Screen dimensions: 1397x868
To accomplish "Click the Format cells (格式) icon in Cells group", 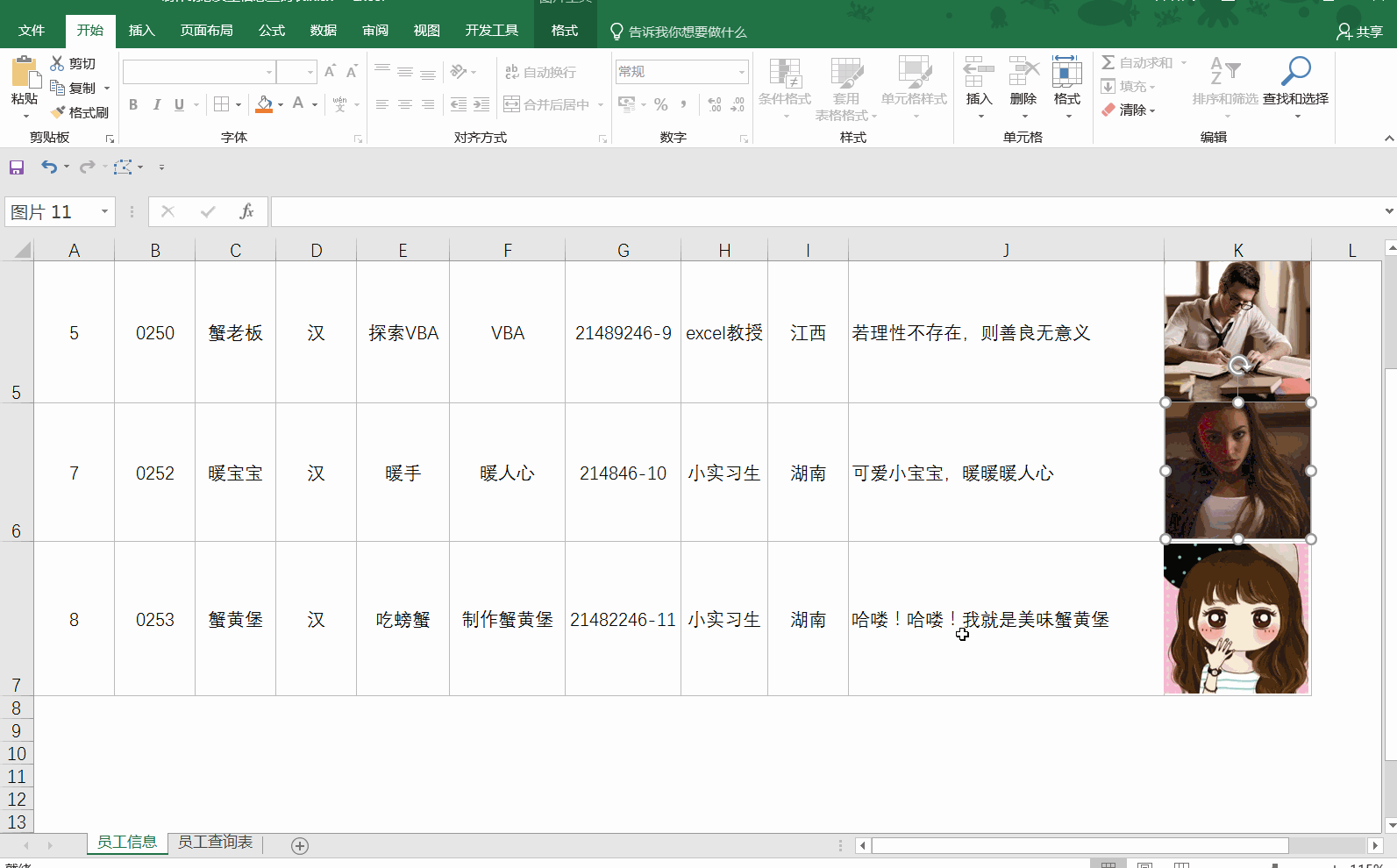I will 1067,73.
